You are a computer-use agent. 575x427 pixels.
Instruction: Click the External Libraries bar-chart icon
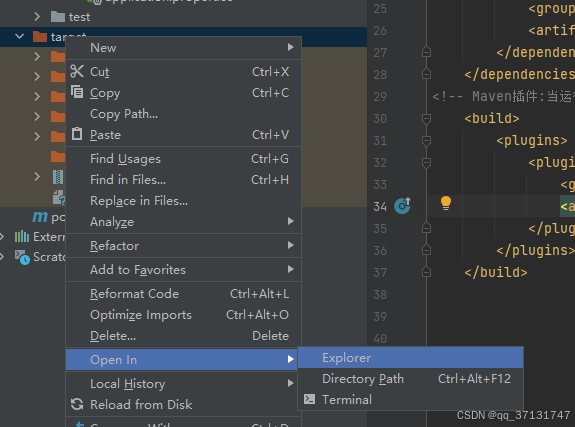22,237
